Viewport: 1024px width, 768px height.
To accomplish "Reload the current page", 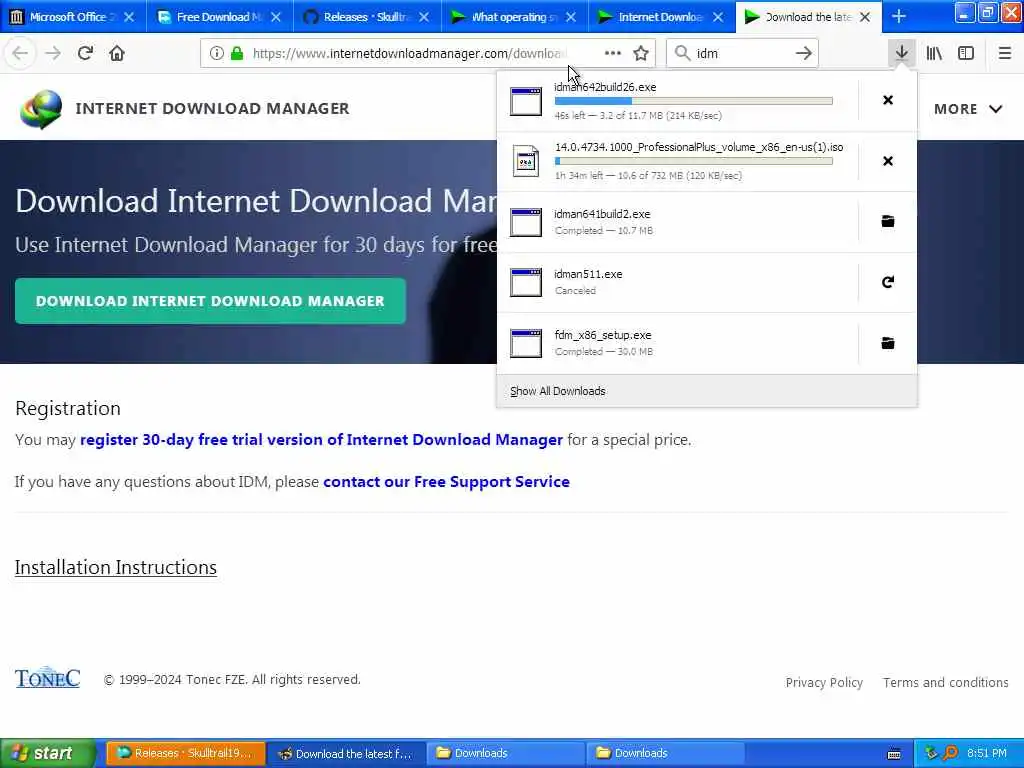I will pos(85,53).
